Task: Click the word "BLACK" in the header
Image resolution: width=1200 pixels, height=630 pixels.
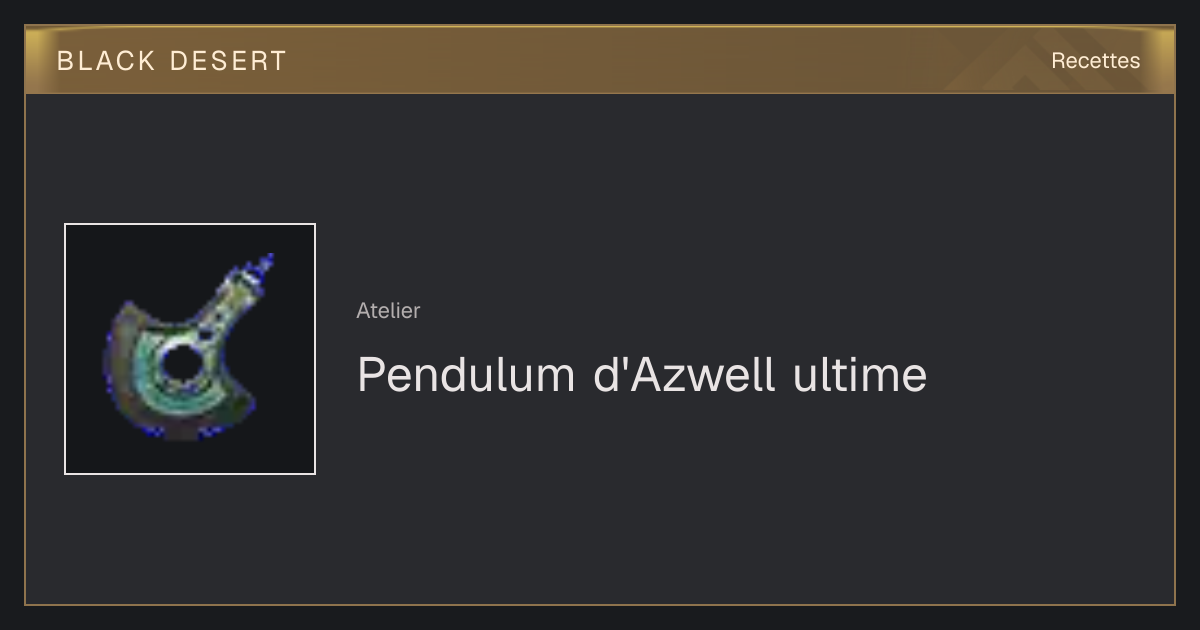Action: pos(106,61)
